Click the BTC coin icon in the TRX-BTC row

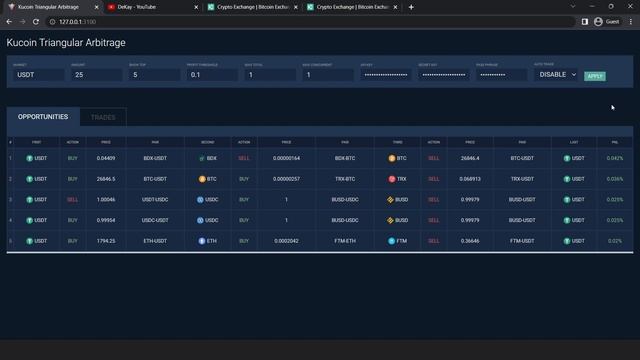coord(202,179)
